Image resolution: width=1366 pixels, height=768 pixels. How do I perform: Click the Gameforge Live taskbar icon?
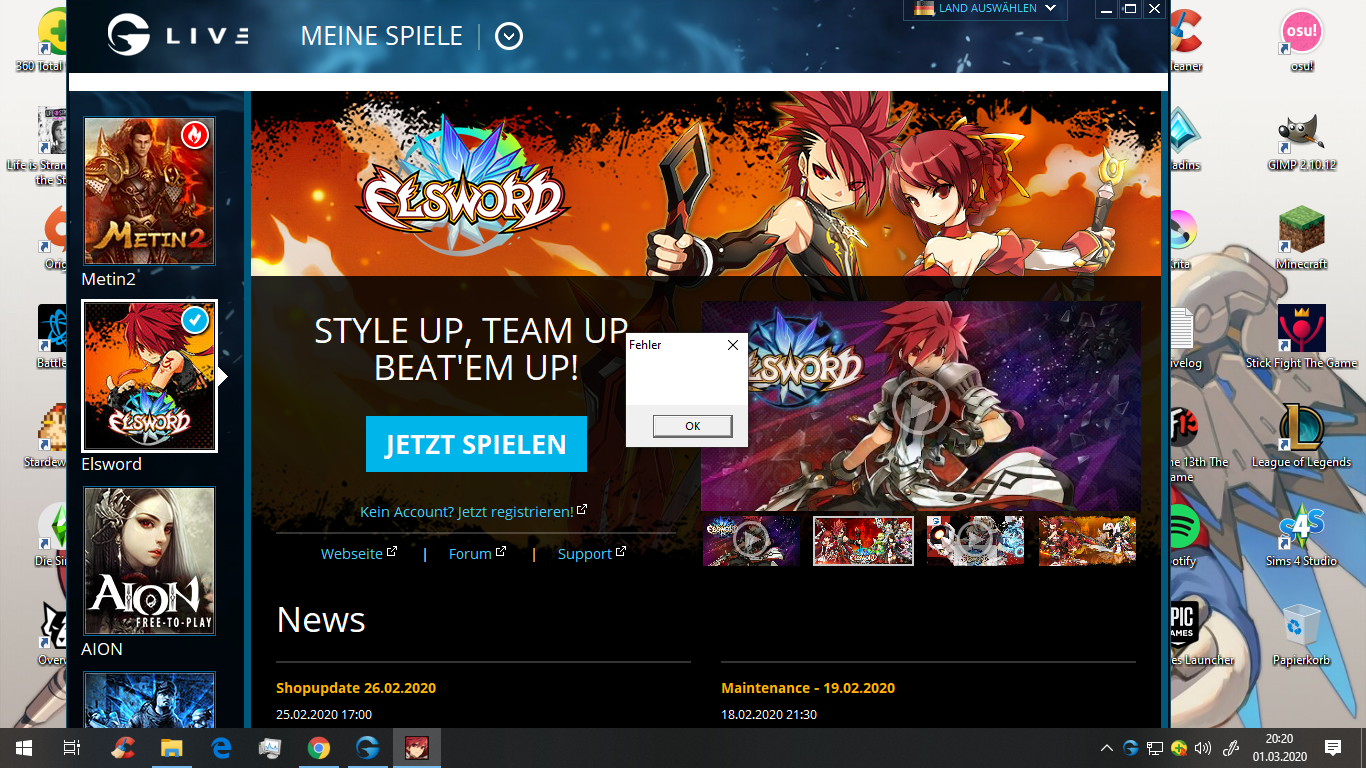368,748
